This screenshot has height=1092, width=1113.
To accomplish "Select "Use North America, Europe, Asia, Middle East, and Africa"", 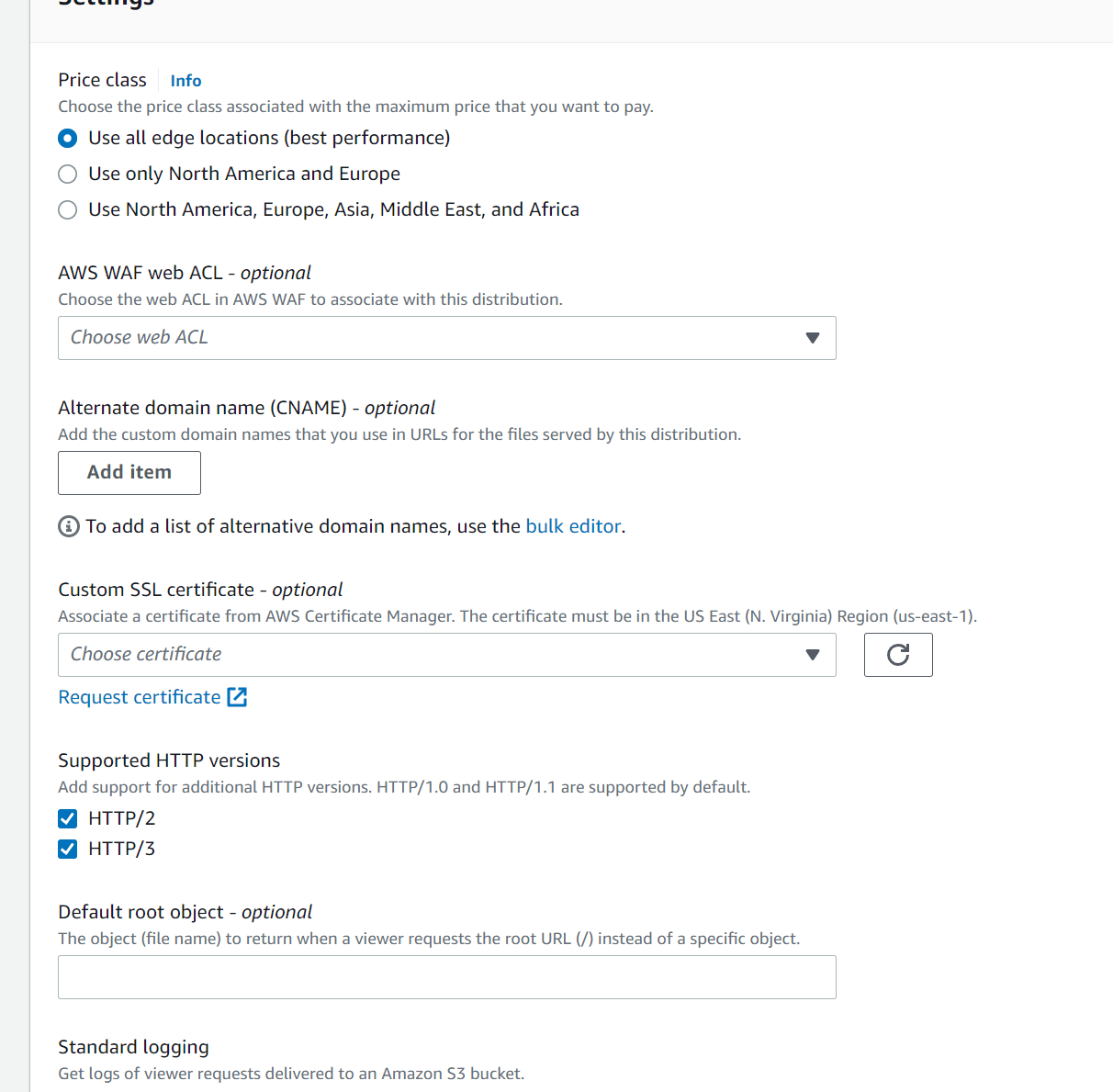I will [x=67, y=209].
